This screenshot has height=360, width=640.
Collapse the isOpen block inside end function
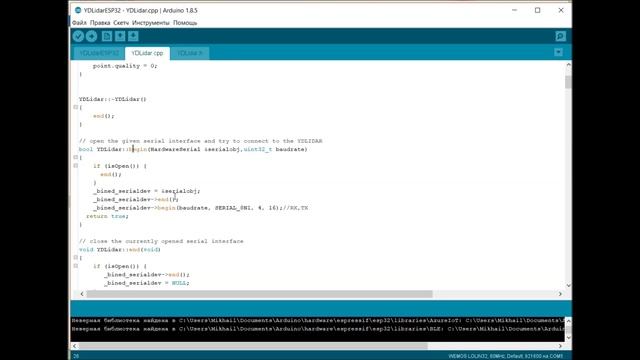tap(76, 266)
